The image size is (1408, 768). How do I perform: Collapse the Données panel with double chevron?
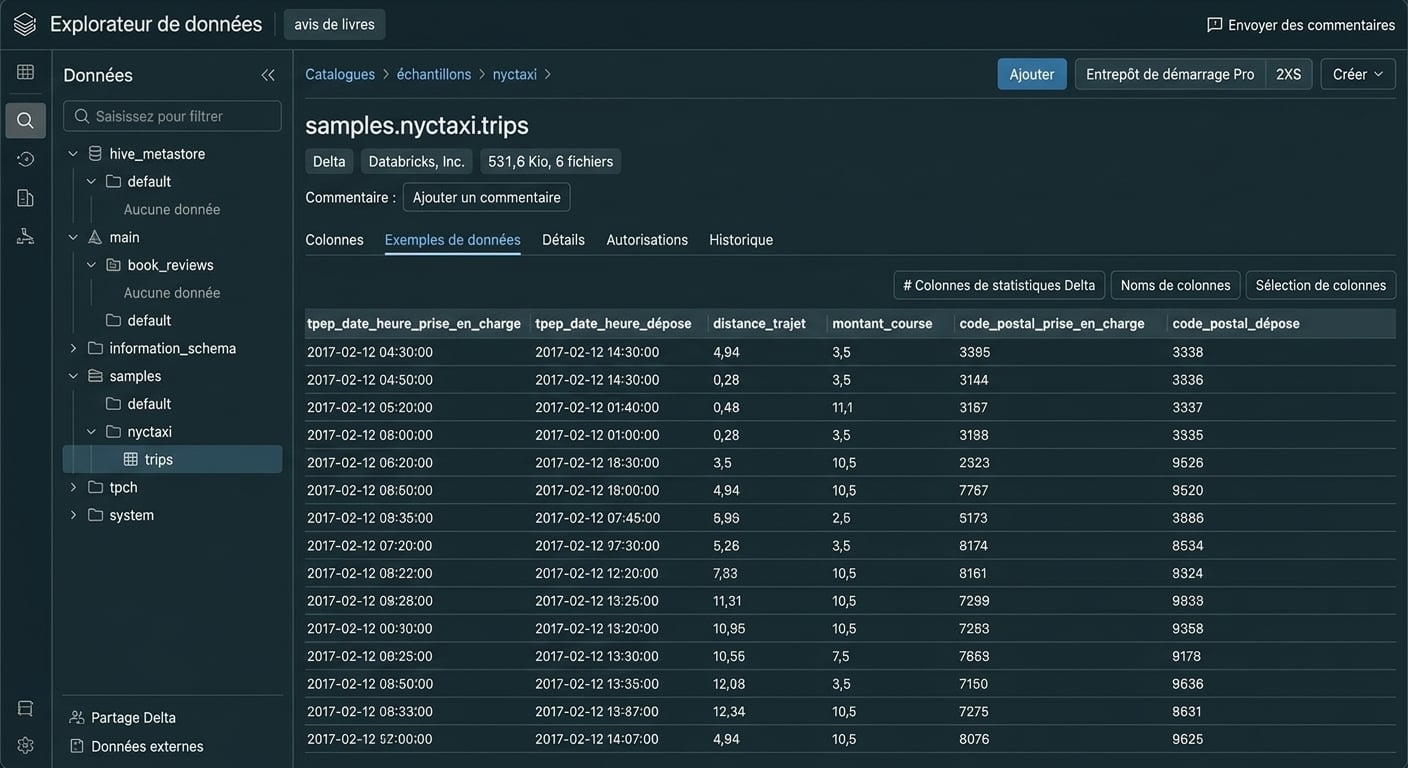click(x=267, y=75)
